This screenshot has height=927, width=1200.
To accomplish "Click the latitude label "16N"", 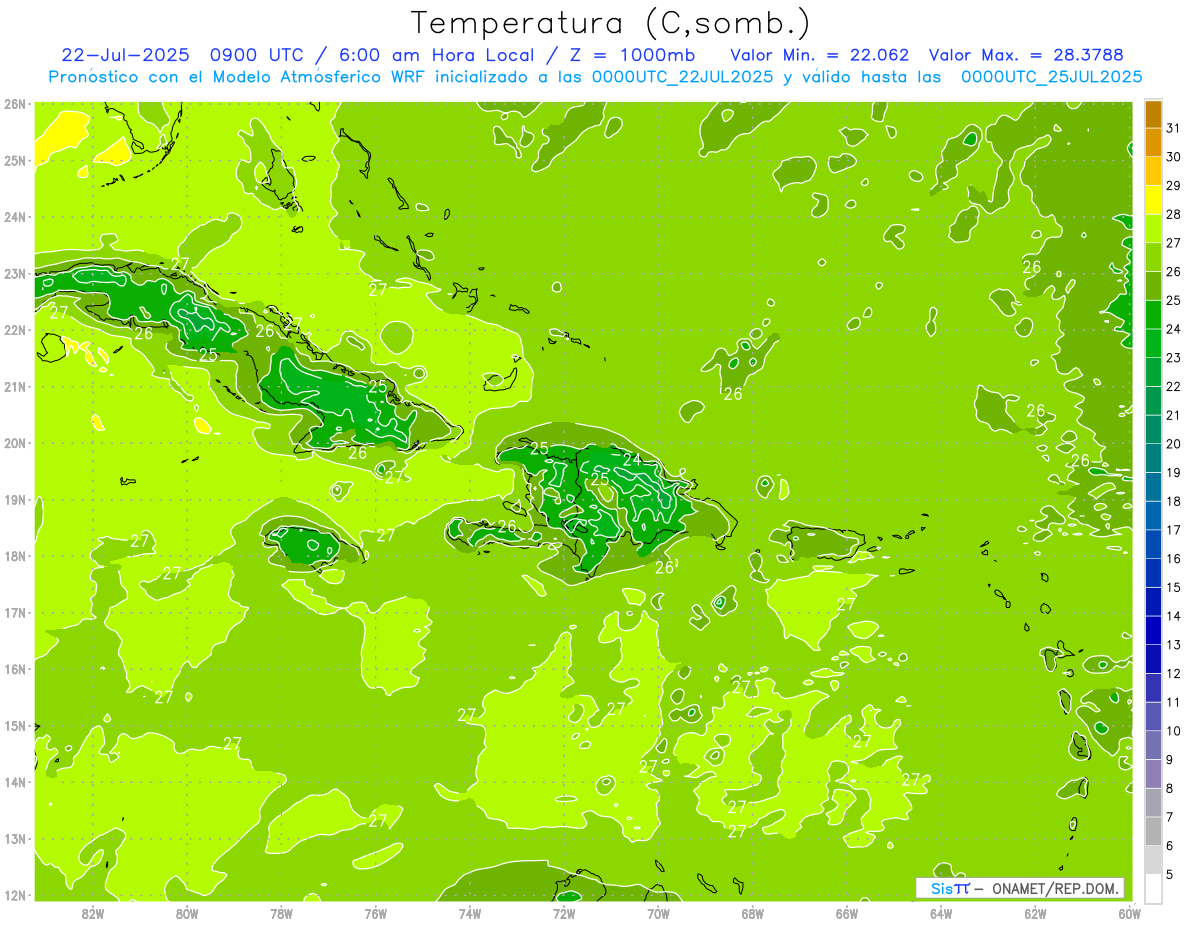I will 15,669.
